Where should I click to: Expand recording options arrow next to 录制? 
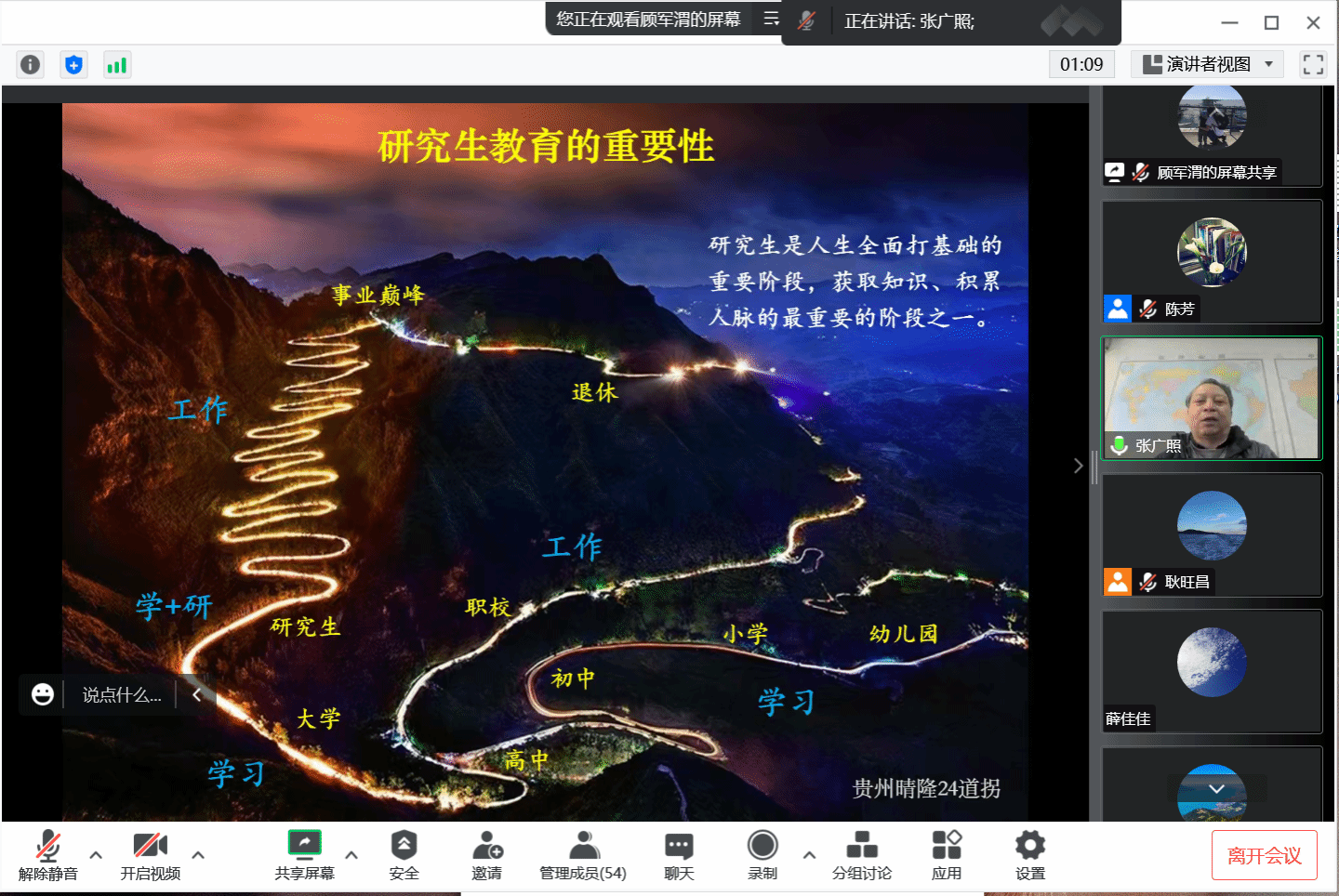[809, 855]
